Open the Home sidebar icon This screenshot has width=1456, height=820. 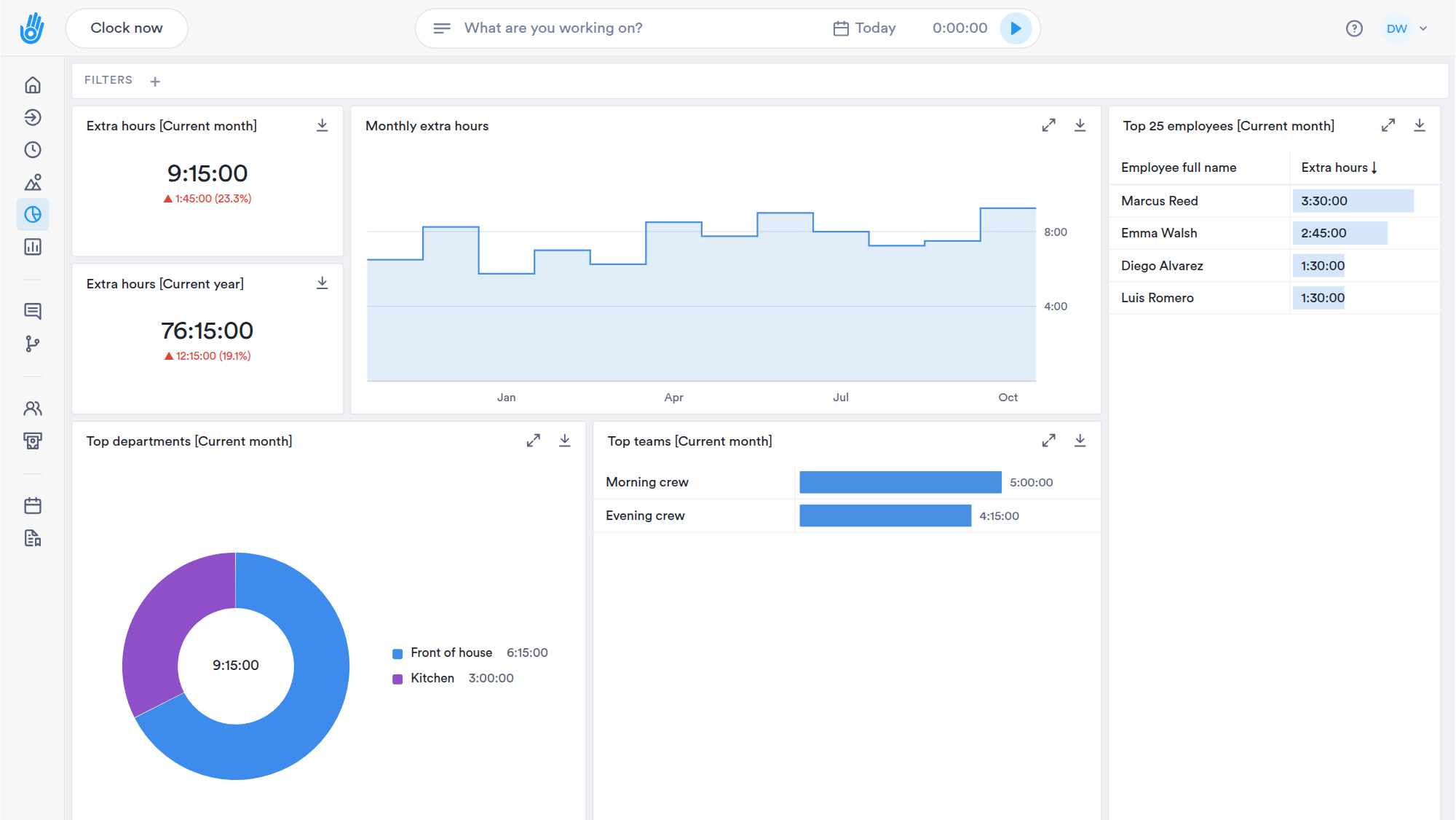tap(33, 85)
